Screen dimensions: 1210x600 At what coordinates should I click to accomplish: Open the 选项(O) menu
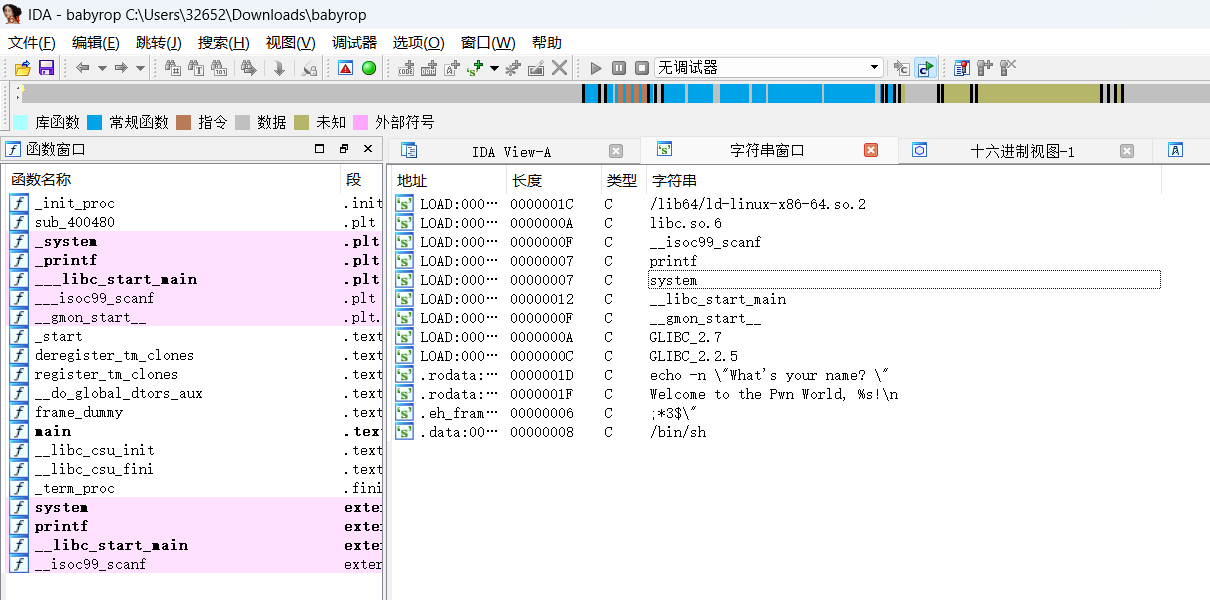pos(419,43)
